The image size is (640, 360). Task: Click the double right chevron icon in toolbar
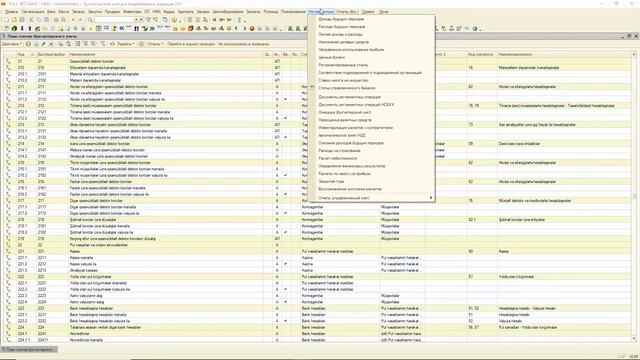(152, 28)
